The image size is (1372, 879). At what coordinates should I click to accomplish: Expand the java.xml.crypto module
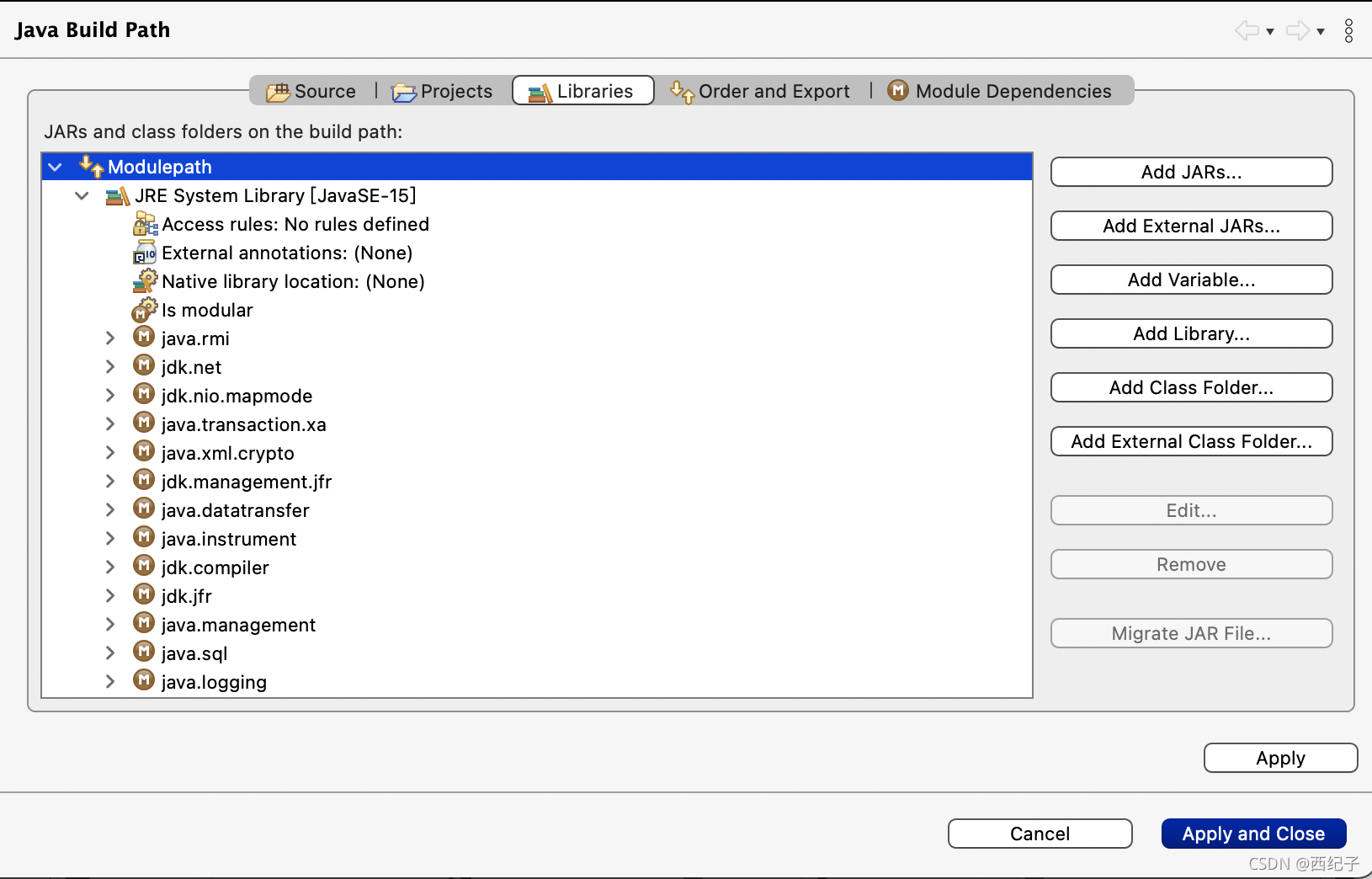110,453
